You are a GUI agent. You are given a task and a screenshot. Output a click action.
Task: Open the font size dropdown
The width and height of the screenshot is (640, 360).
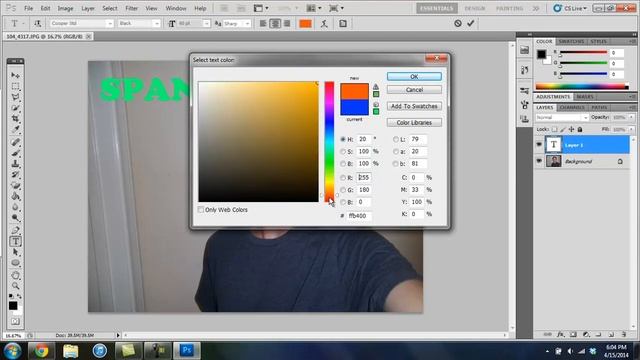pos(206,24)
